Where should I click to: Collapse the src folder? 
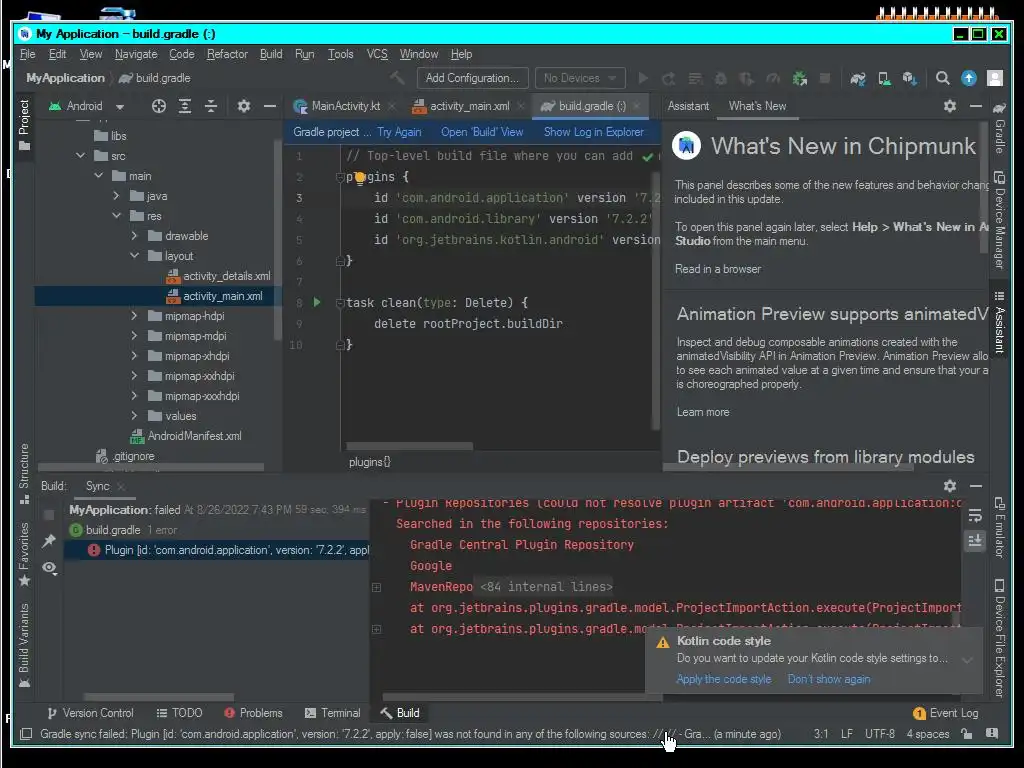[x=80, y=155]
